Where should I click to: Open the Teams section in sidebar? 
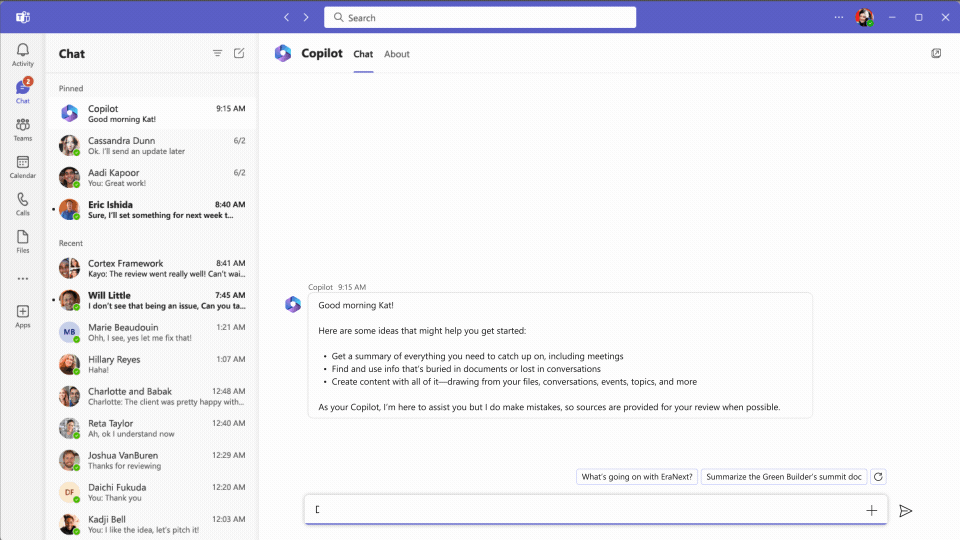[x=22, y=129]
